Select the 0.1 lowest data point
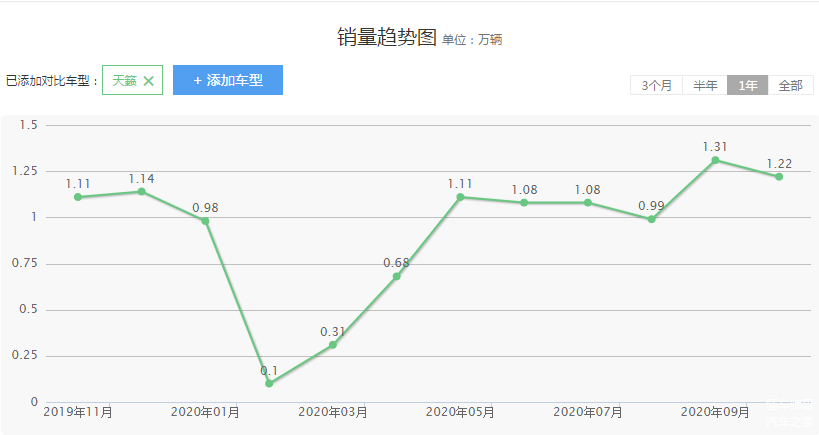Image resolution: width=819 pixels, height=435 pixels. pos(269,383)
